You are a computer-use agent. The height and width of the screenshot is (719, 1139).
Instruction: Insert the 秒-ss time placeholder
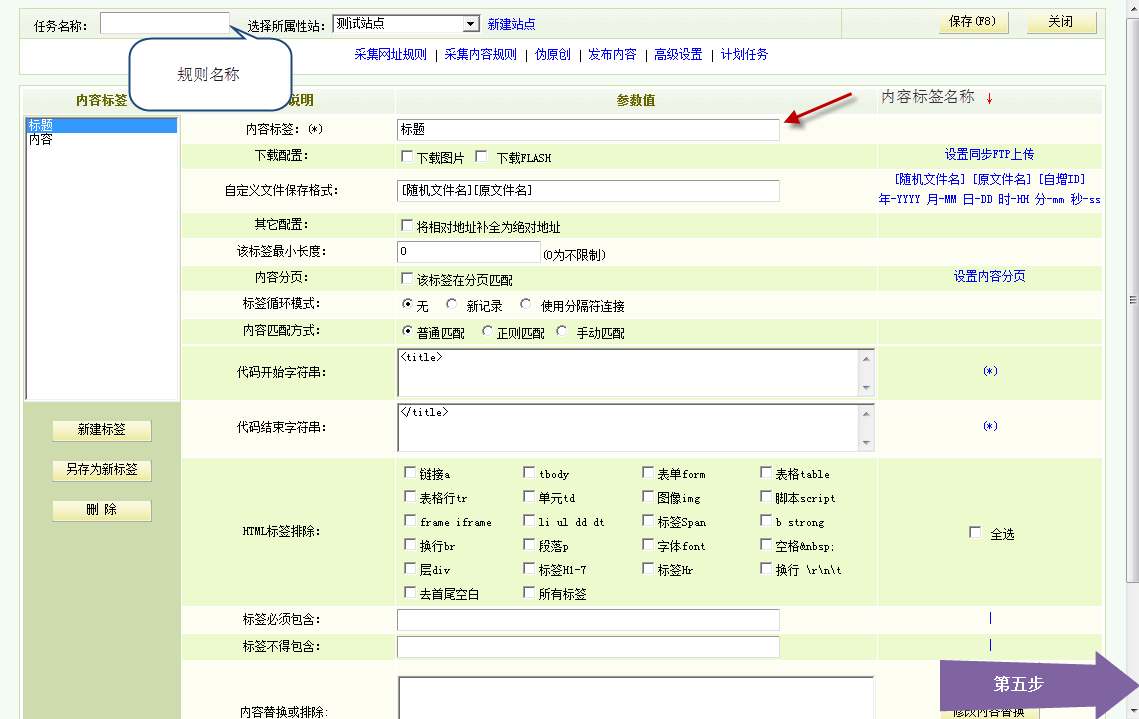click(1085, 199)
